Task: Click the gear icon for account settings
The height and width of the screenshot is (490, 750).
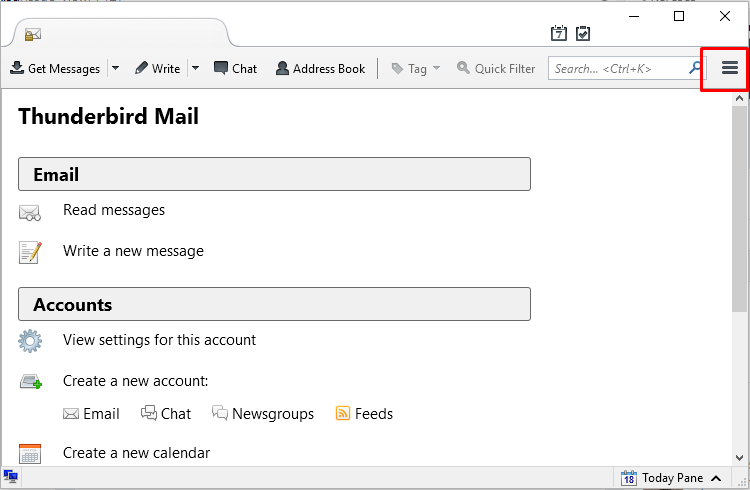Action: 30,341
